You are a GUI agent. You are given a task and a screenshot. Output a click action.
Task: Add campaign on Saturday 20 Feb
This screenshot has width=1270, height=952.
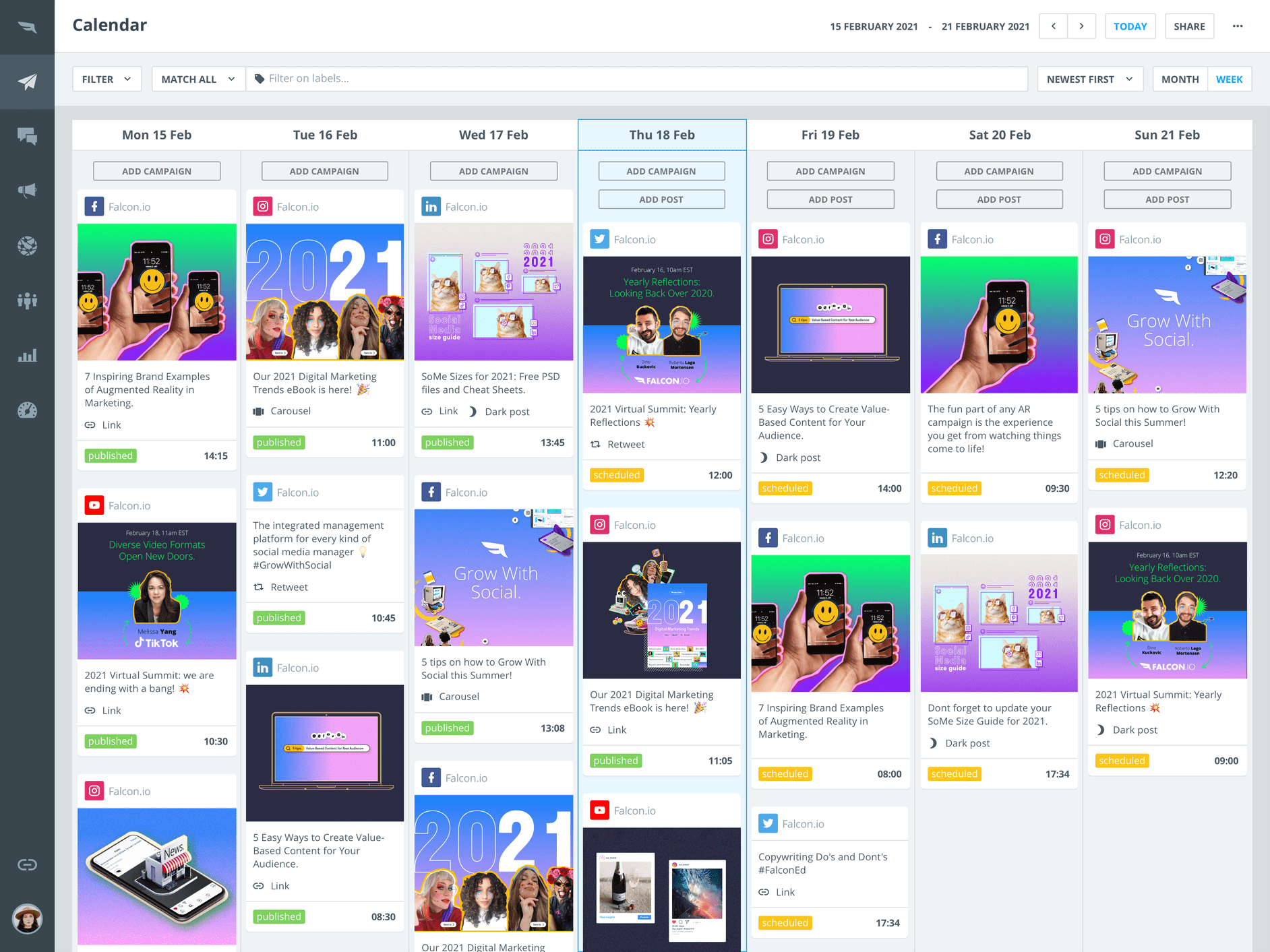click(x=999, y=171)
